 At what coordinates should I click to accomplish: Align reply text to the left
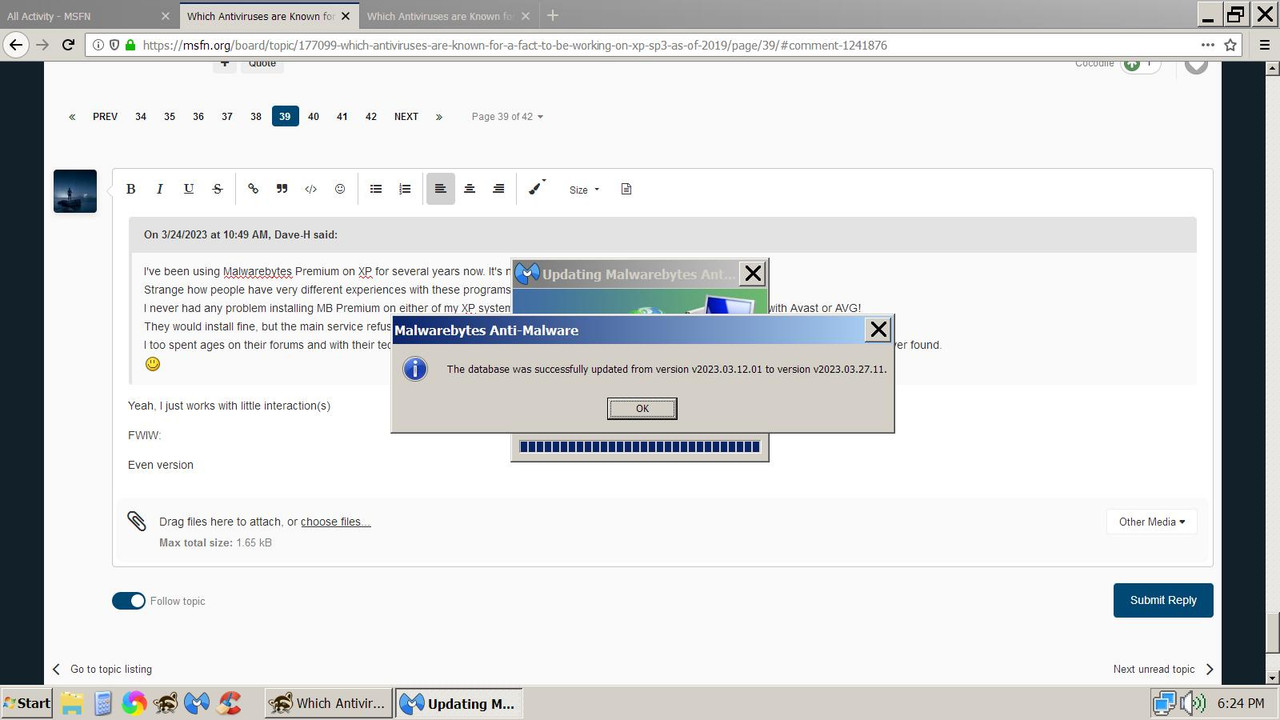(440, 189)
